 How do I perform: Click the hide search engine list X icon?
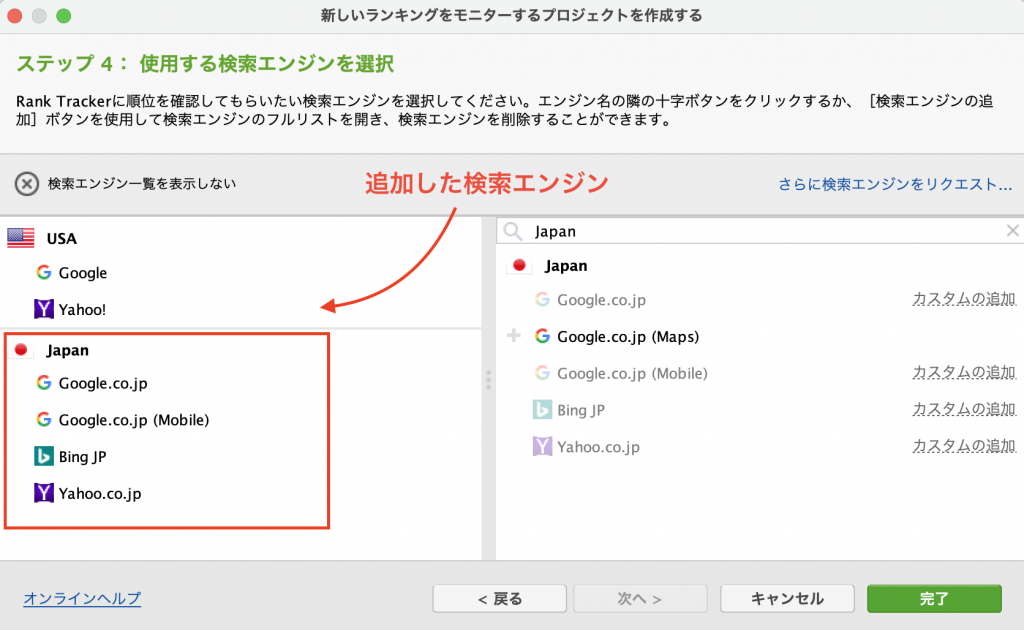pos(27,184)
